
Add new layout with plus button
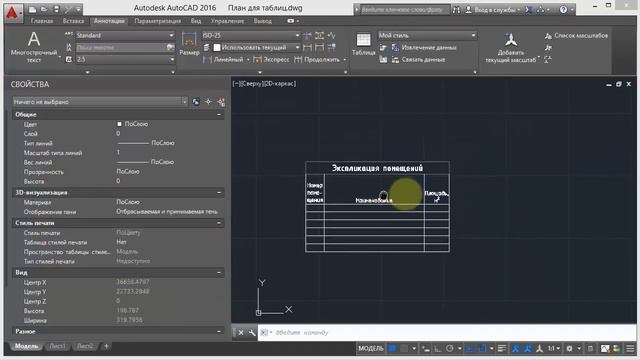click(x=106, y=346)
